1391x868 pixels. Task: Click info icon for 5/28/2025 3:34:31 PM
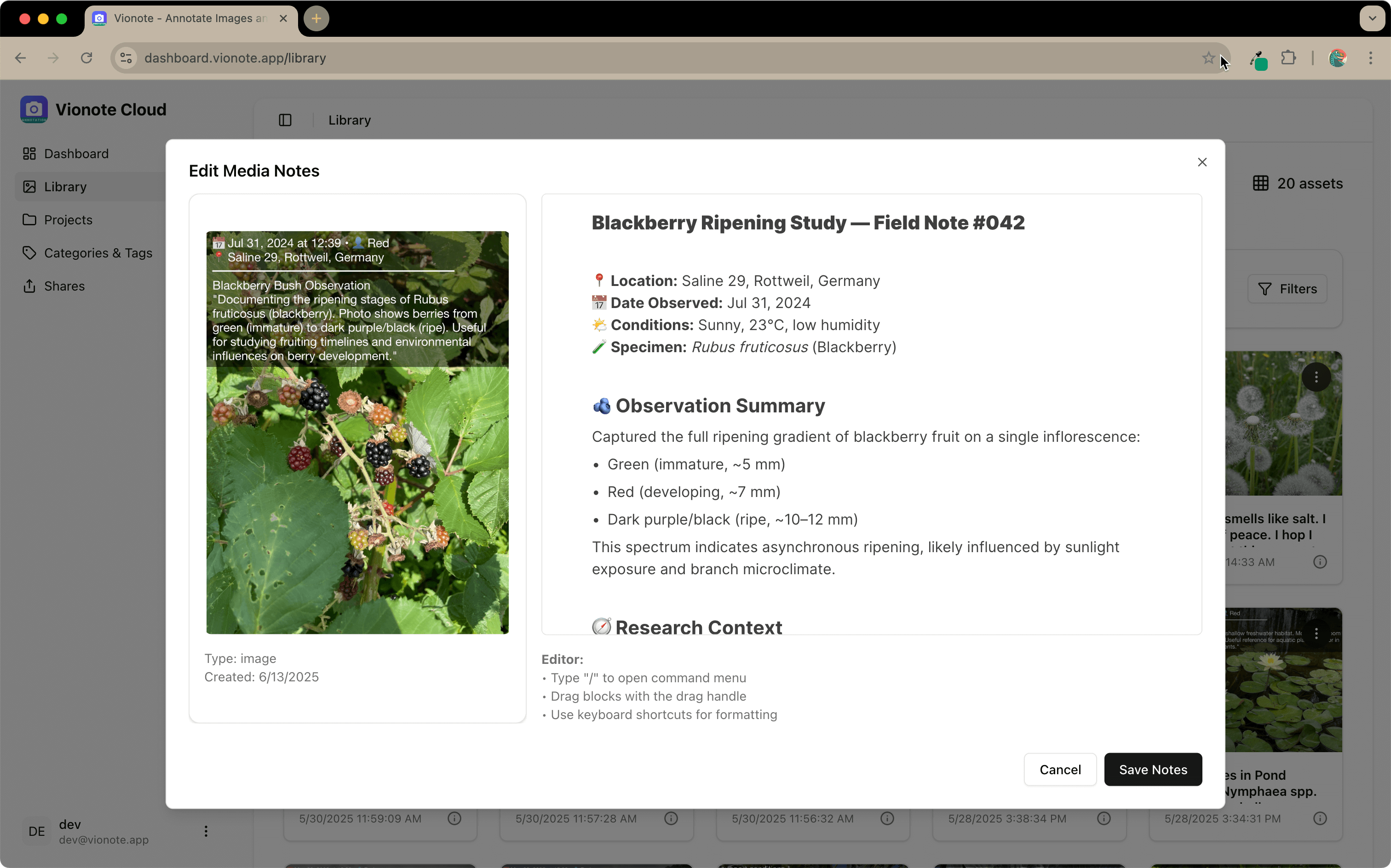click(x=1320, y=818)
